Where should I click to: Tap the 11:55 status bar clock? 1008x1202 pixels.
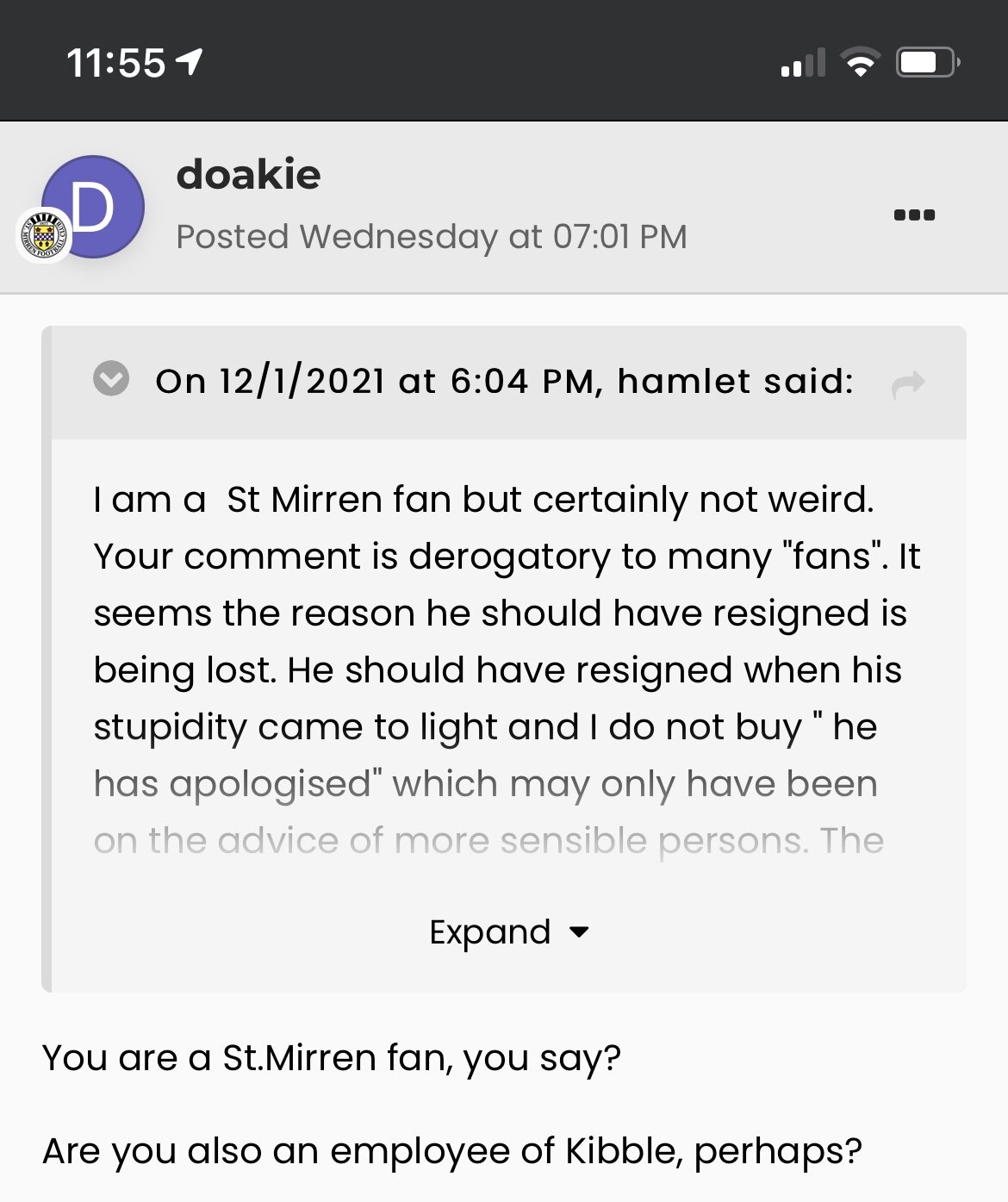click(x=115, y=63)
